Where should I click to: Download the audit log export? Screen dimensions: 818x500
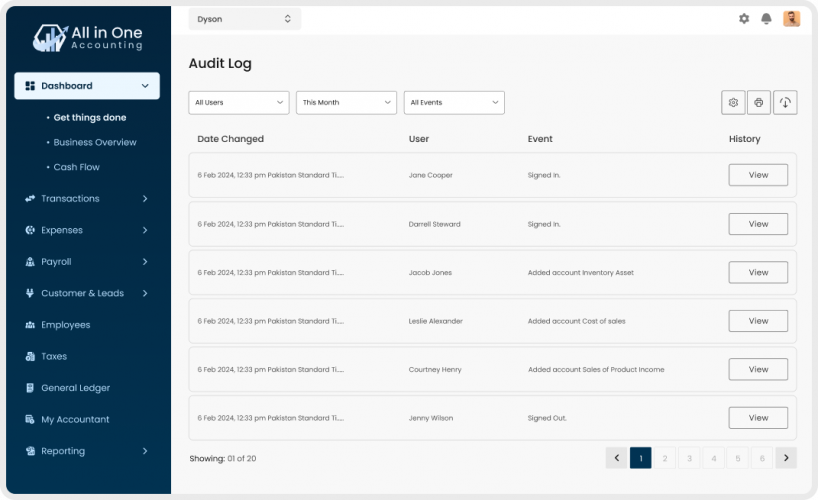(785, 102)
